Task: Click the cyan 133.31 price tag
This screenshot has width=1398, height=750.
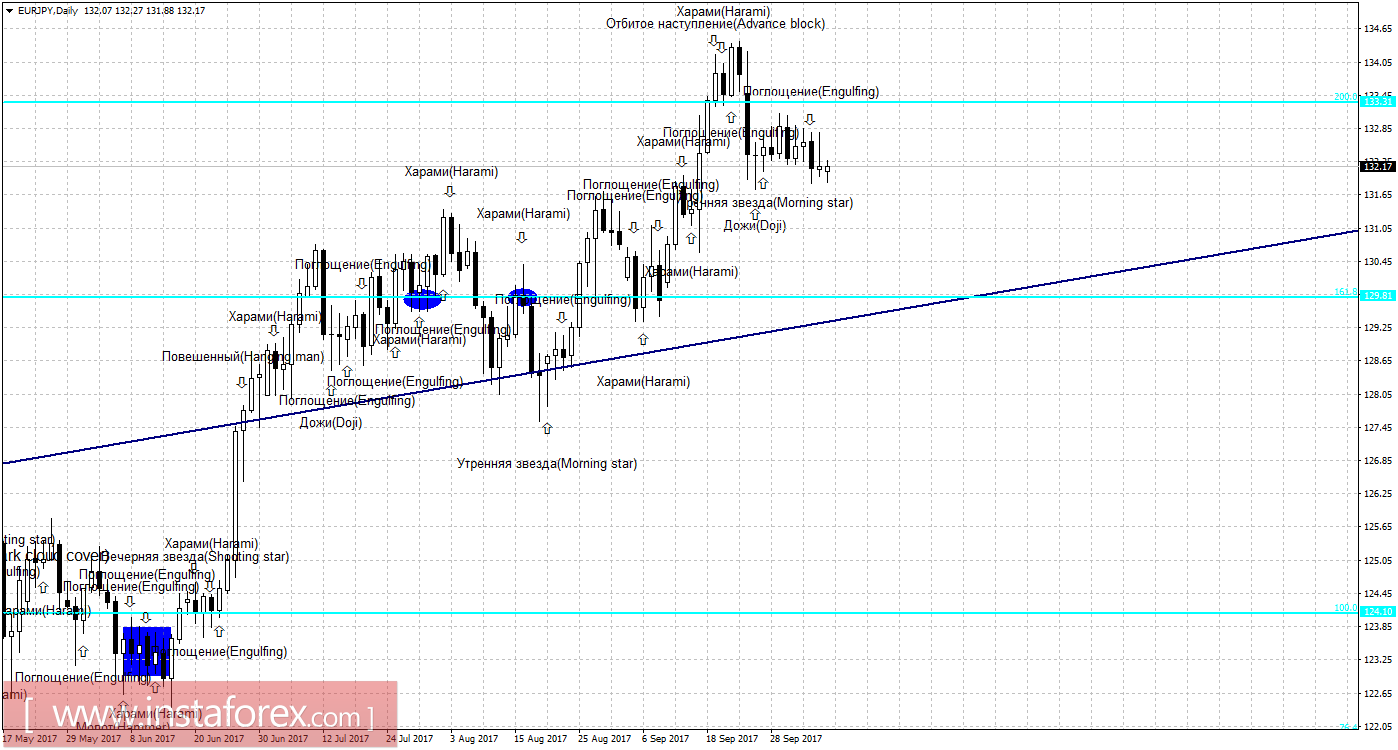Action: (x=1378, y=102)
